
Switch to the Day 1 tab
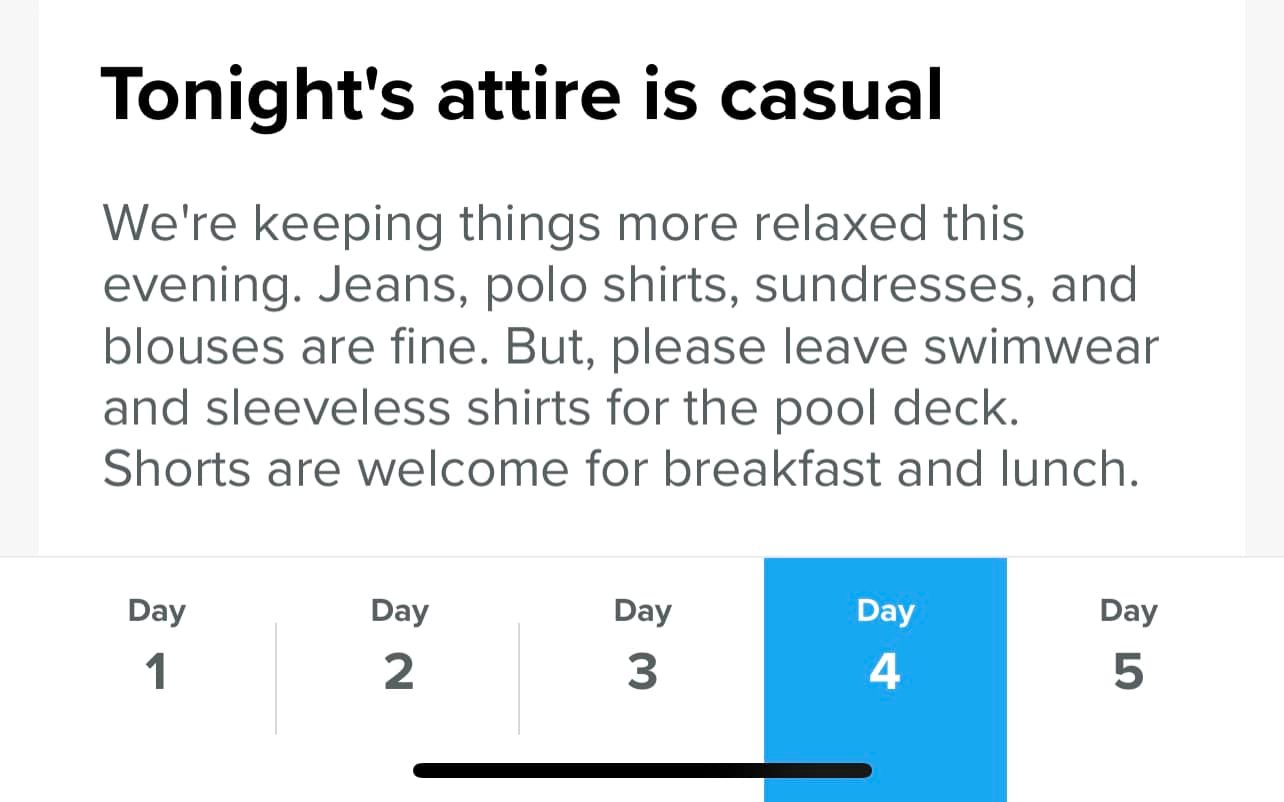pyautogui.click(x=157, y=645)
